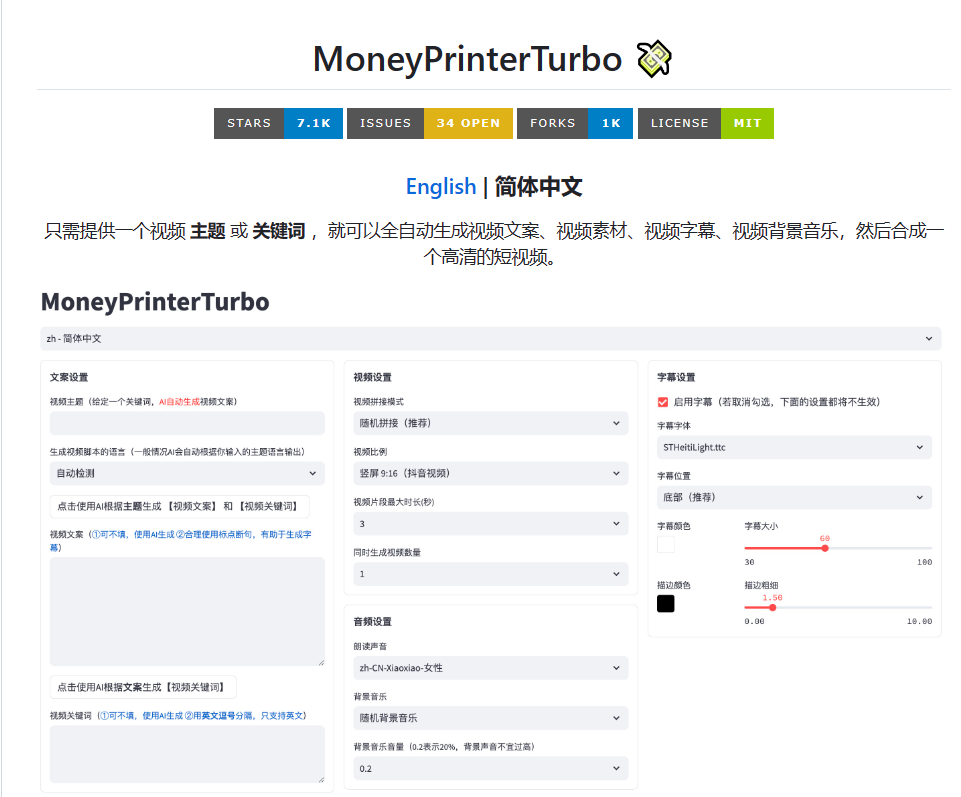Open the 视频比例 竖屏 9:16 dropdown
This screenshot has height=797, width=961.
coord(490,473)
